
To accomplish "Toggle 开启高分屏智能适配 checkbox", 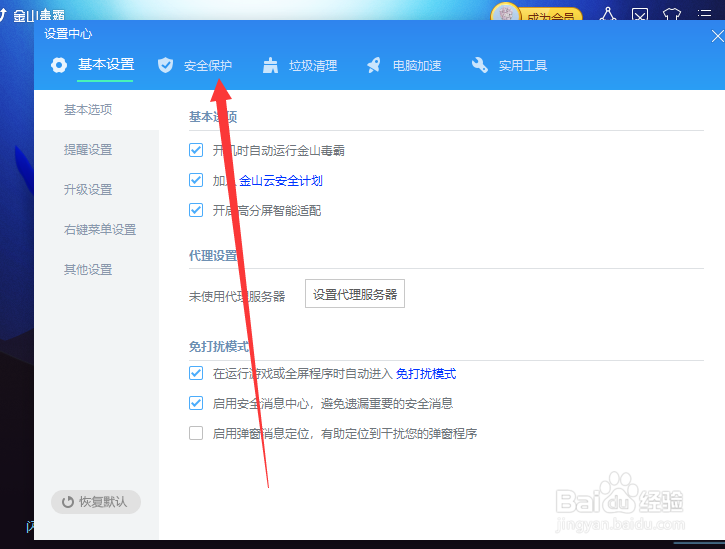I will pos(196,210).
